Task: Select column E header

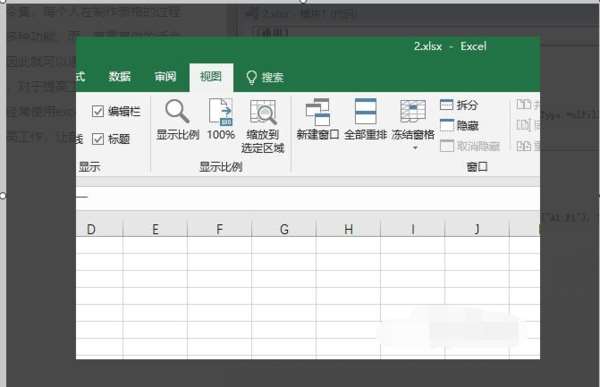Action: coord(155,229)
